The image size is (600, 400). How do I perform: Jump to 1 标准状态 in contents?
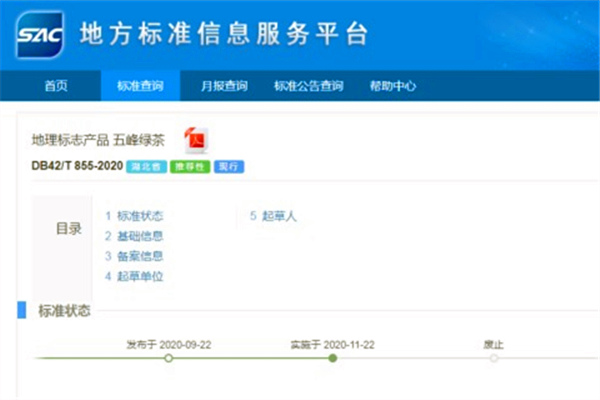point(133,216)
